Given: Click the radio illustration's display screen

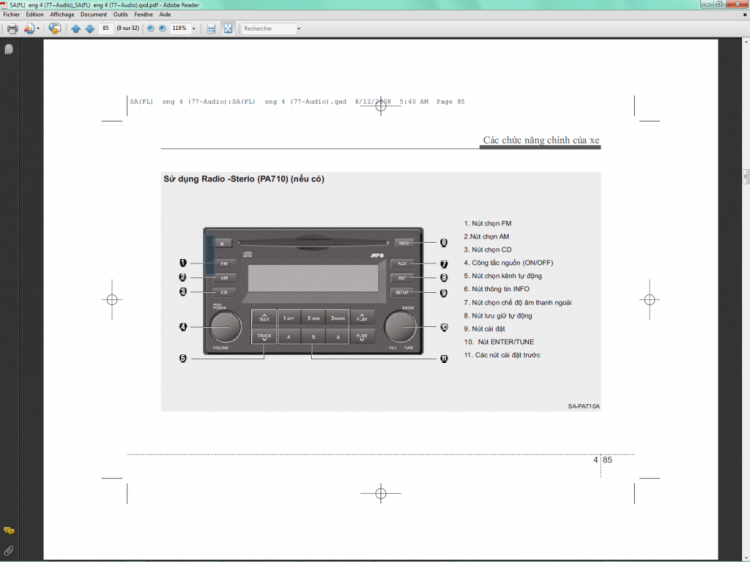Looking at the screenshot, I should tap(313, 278).
